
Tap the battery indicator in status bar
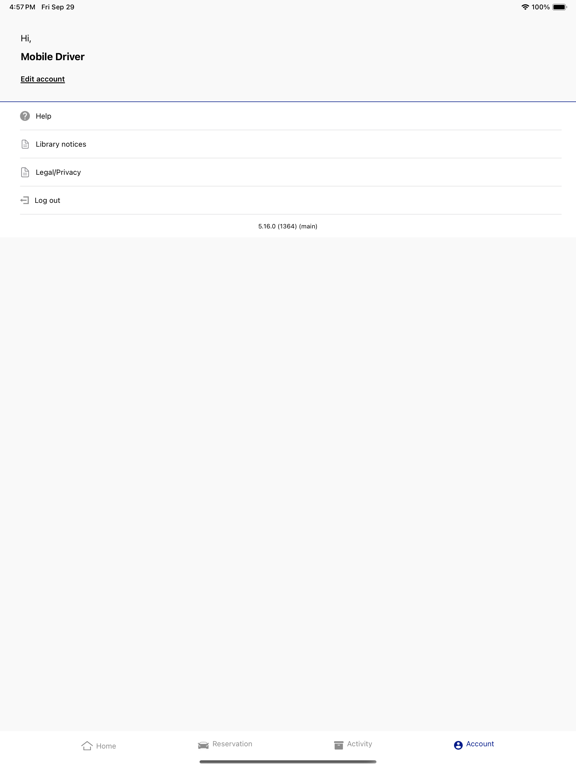tap(560, 7)
